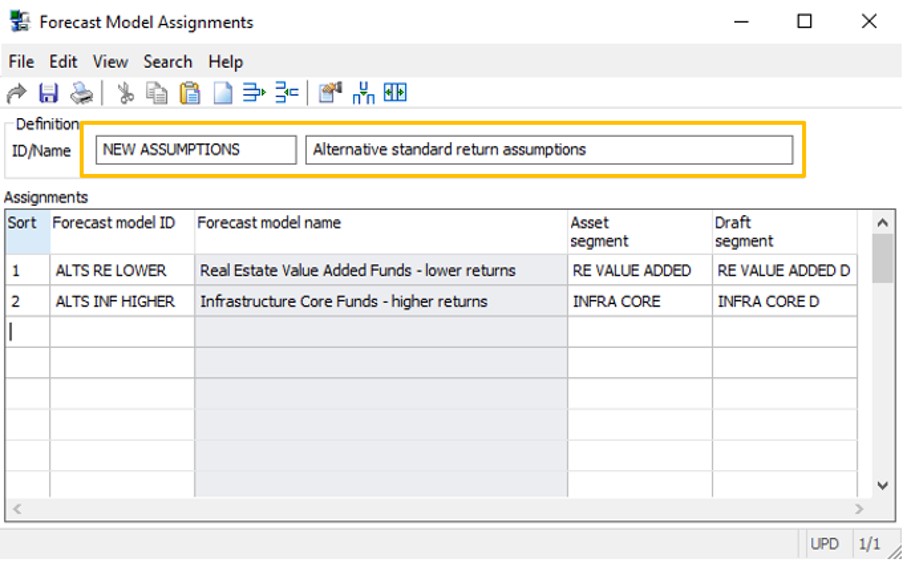This screenshot has width=911, height=567.
Task: Minimize the Forecast Model Assignments window
Action: (741, 21)
